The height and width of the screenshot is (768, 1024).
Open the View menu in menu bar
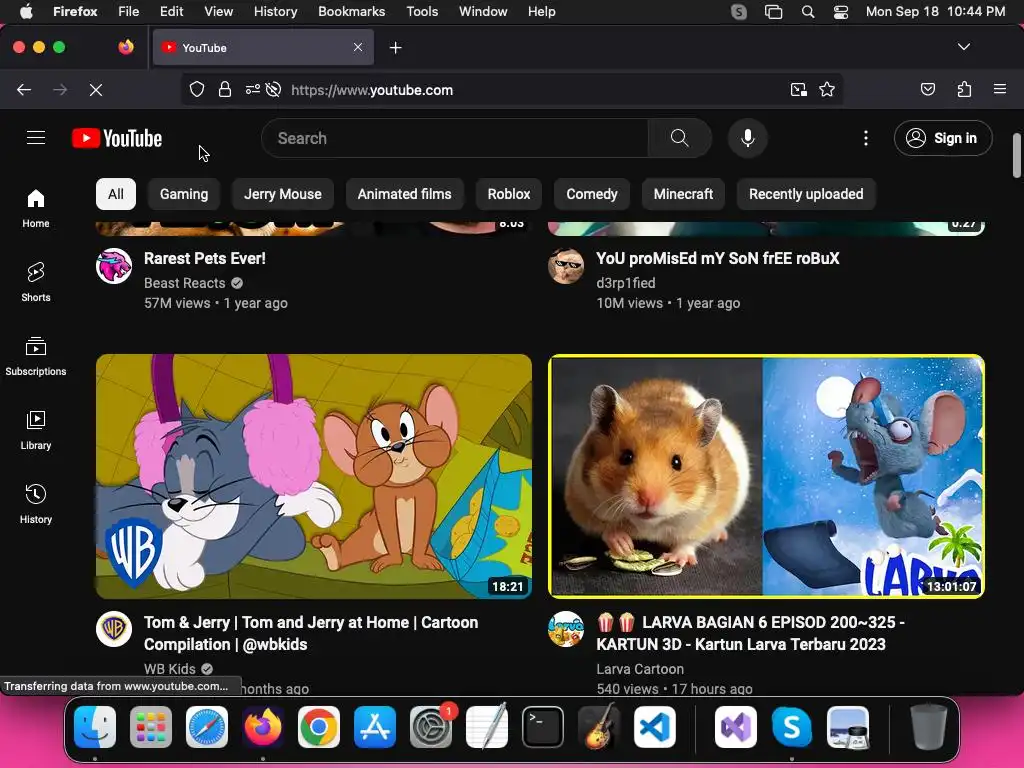click(x=218, y=12)
